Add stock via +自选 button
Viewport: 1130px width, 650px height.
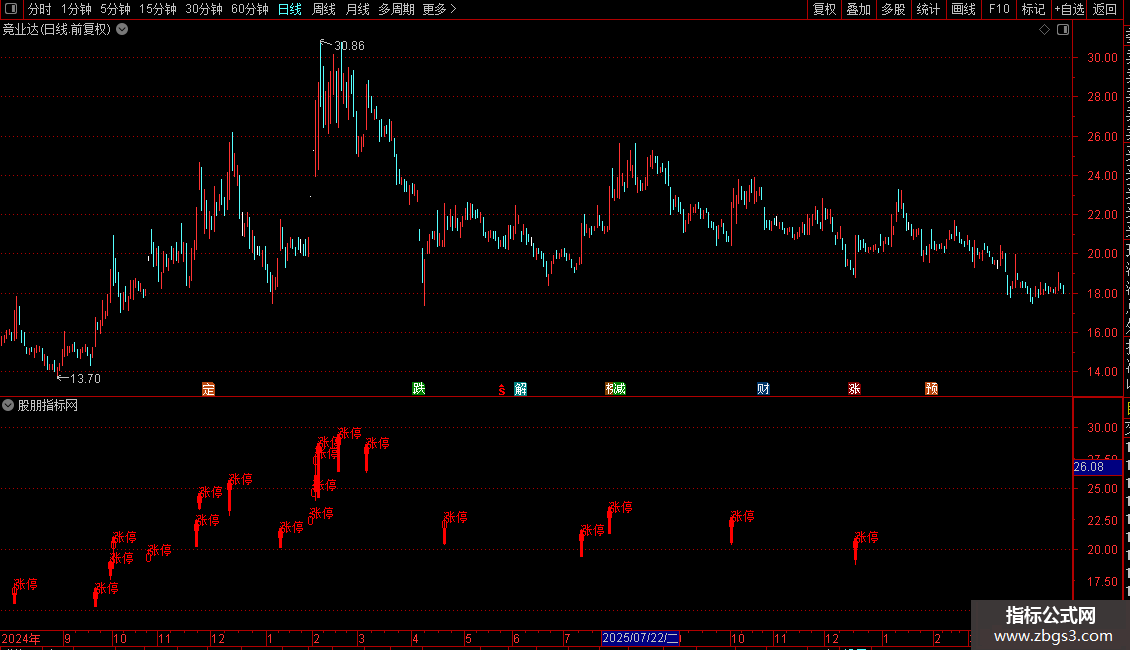pos(1069,9)
